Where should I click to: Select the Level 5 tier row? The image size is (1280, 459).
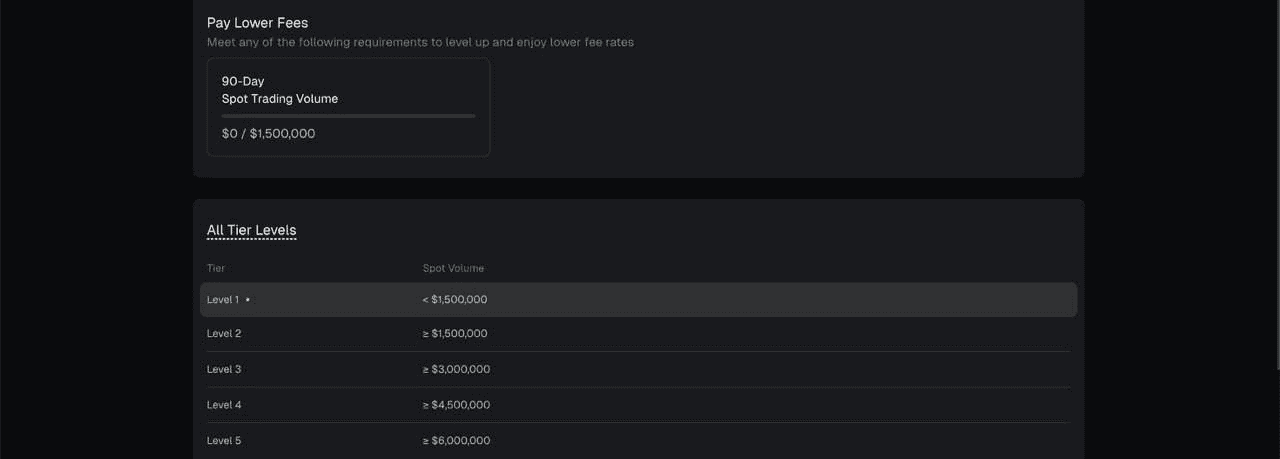tap(638, 441)
